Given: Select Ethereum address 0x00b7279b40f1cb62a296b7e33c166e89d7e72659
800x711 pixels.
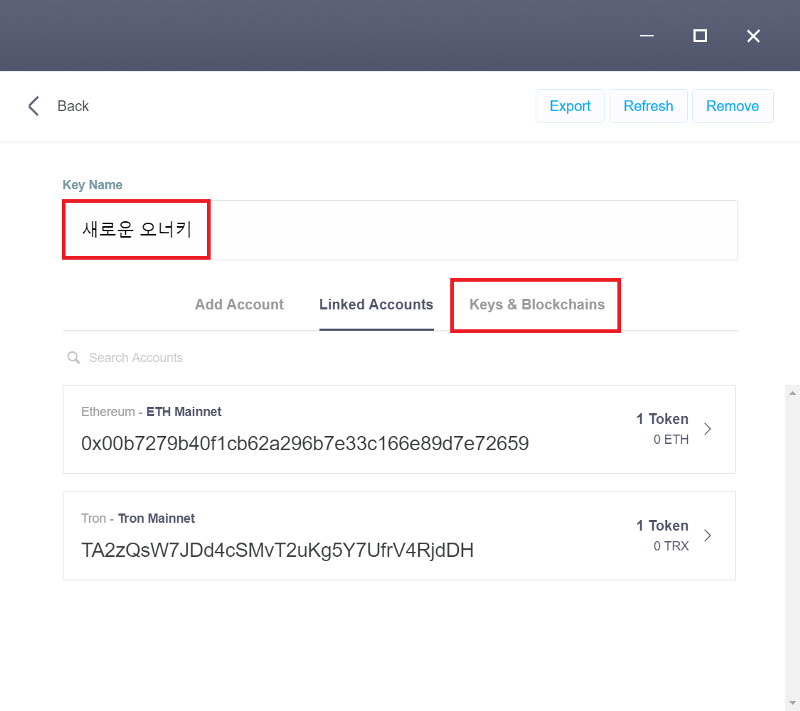Looking at the screenshot, I should (x=305, y=444).
